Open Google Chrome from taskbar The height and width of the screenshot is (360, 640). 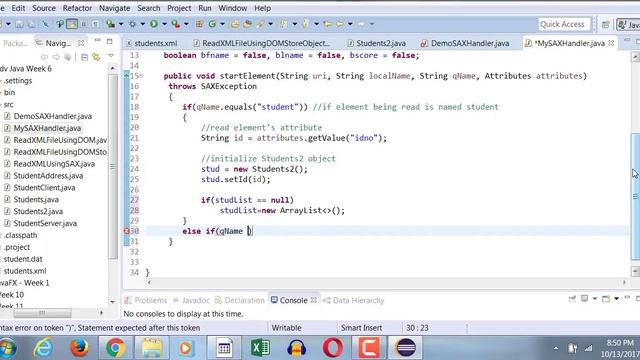click(116, 348)
